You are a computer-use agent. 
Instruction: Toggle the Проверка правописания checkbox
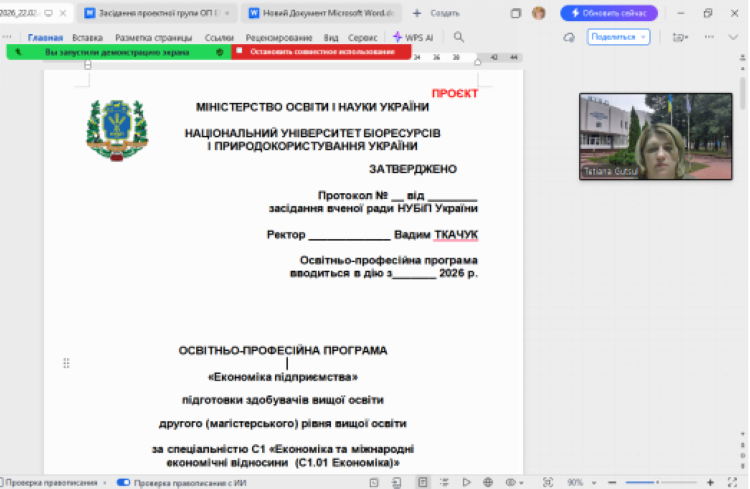[x=2, y=482]
